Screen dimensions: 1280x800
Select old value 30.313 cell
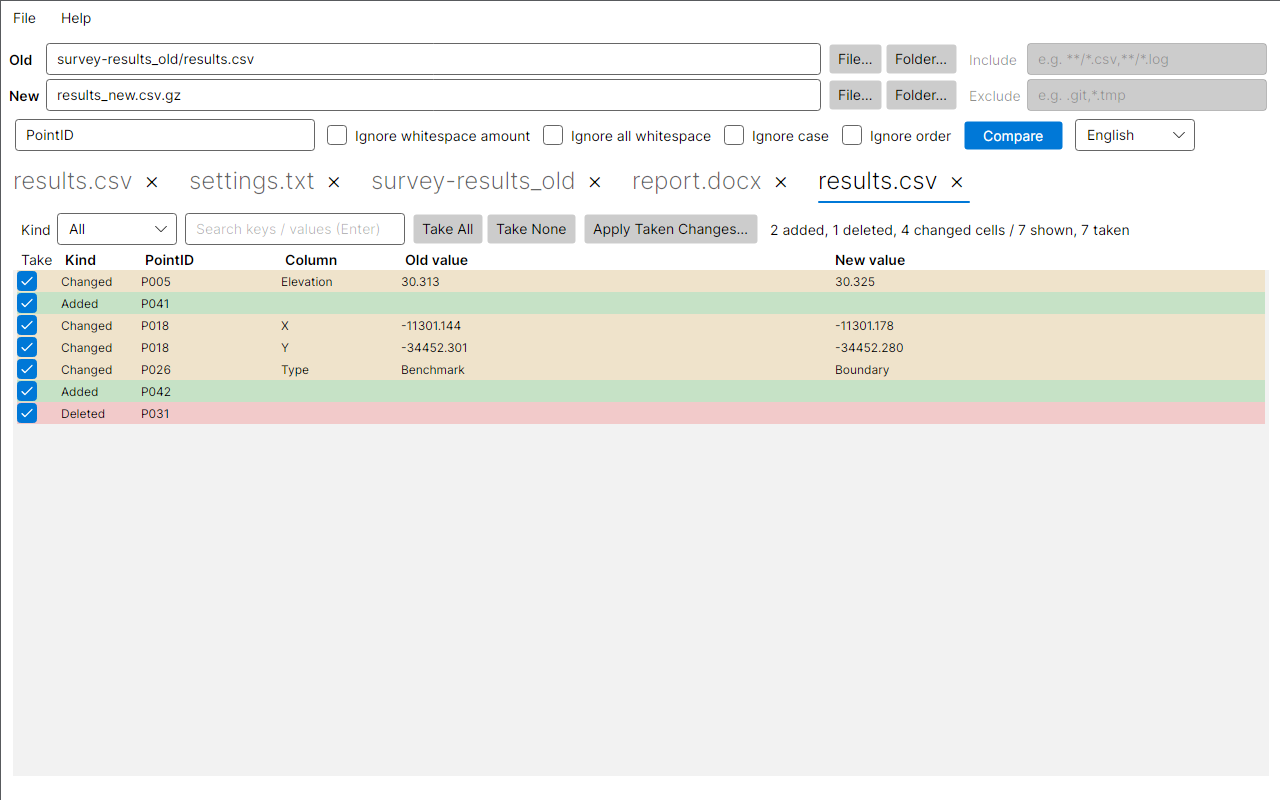[x=420, y=282]
